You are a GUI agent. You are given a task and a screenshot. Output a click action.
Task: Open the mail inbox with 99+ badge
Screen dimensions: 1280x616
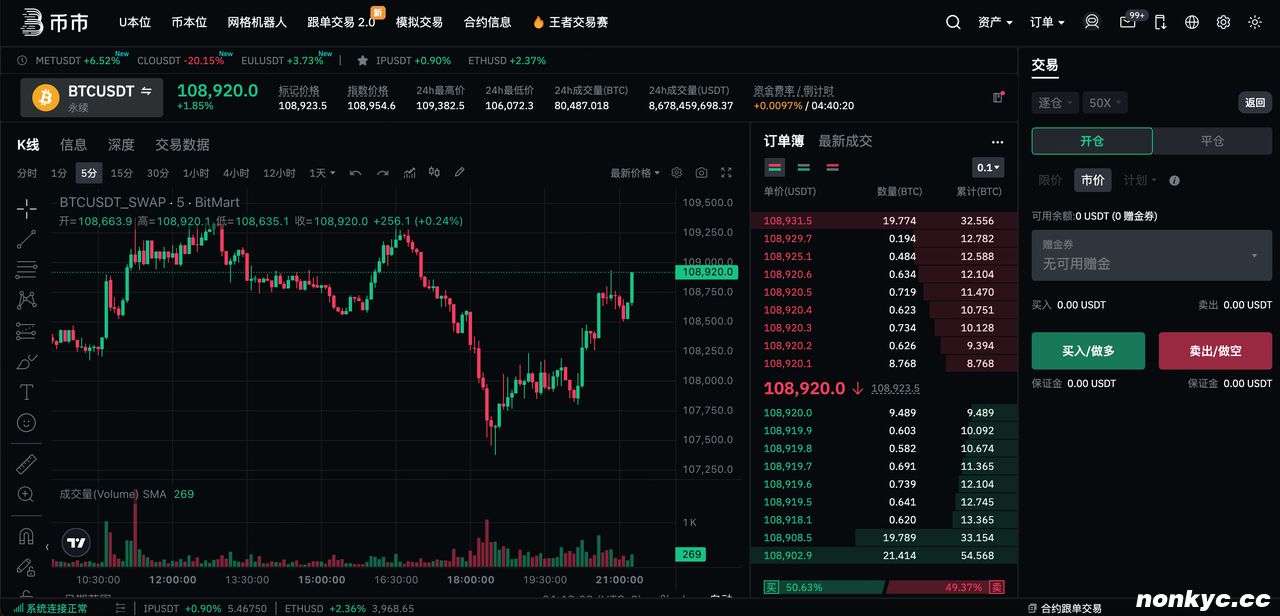click(x=1128, y=22)
